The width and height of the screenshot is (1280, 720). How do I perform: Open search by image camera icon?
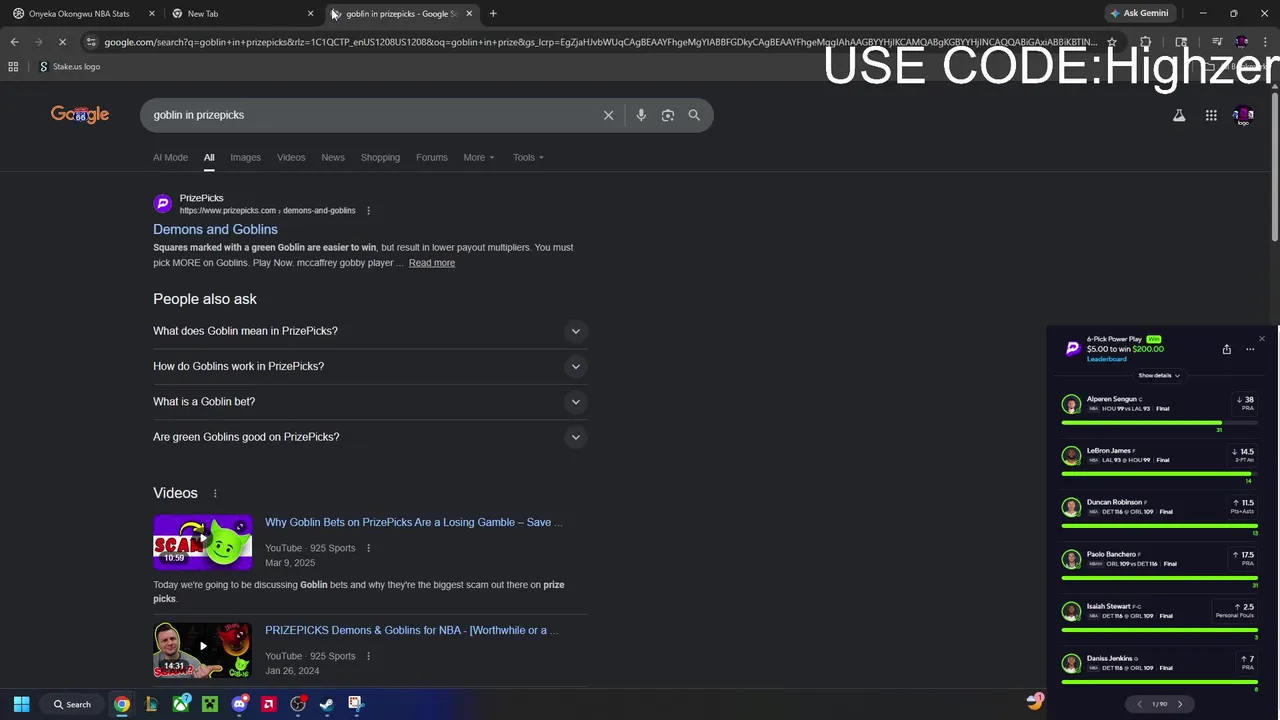point(668,115)
